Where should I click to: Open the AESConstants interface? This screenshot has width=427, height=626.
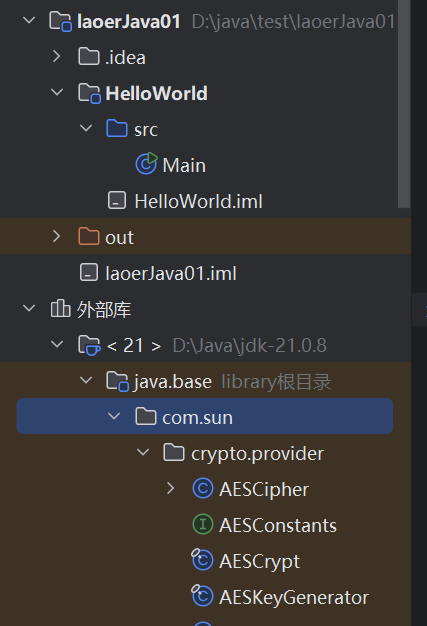pos(278,525)
